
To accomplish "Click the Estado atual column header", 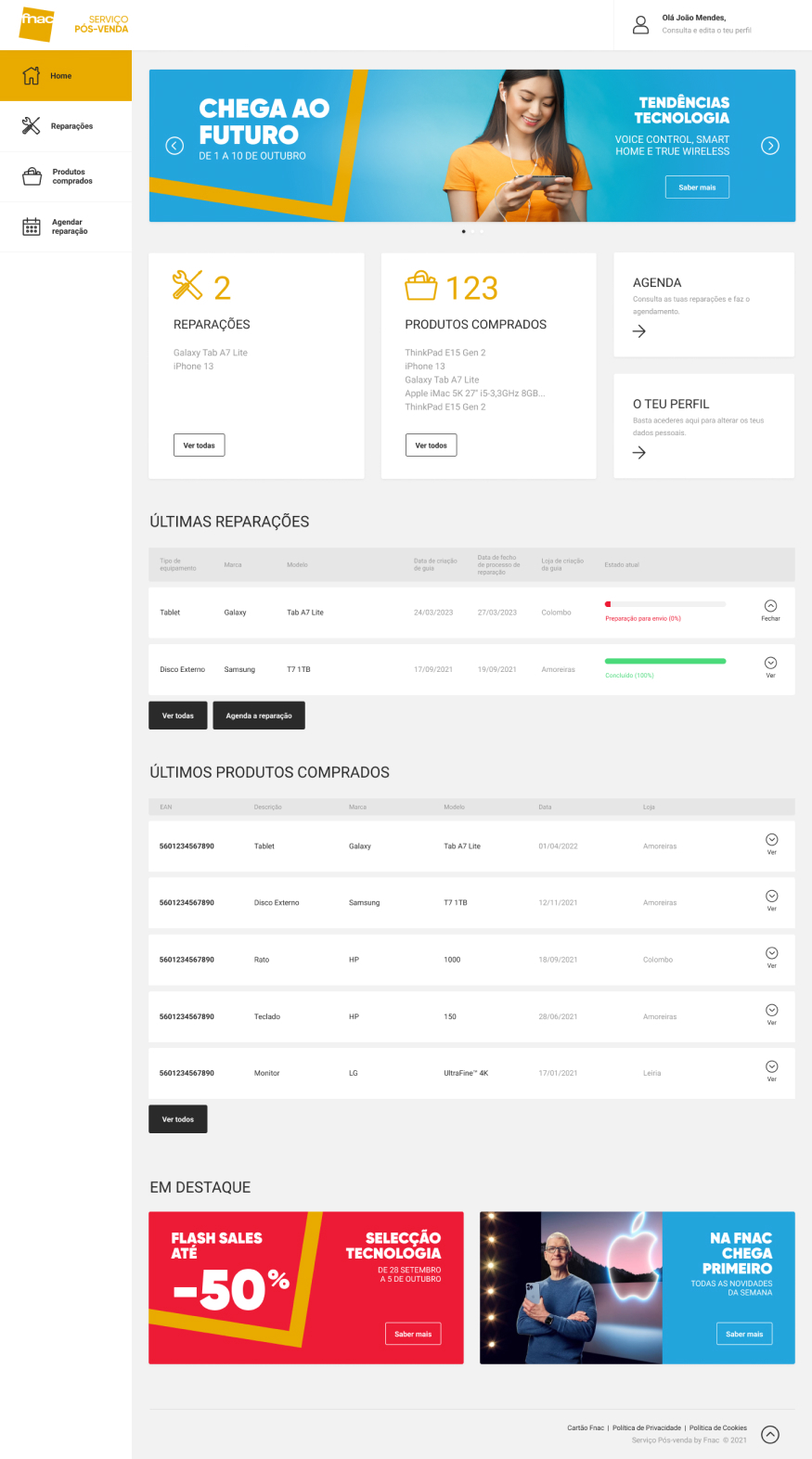I will coord(622,564).
